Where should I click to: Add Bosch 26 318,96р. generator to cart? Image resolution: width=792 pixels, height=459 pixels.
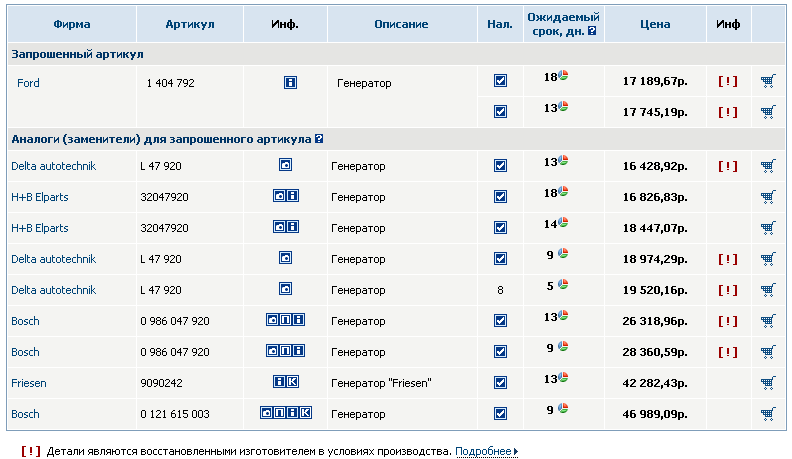coord(768,321)
